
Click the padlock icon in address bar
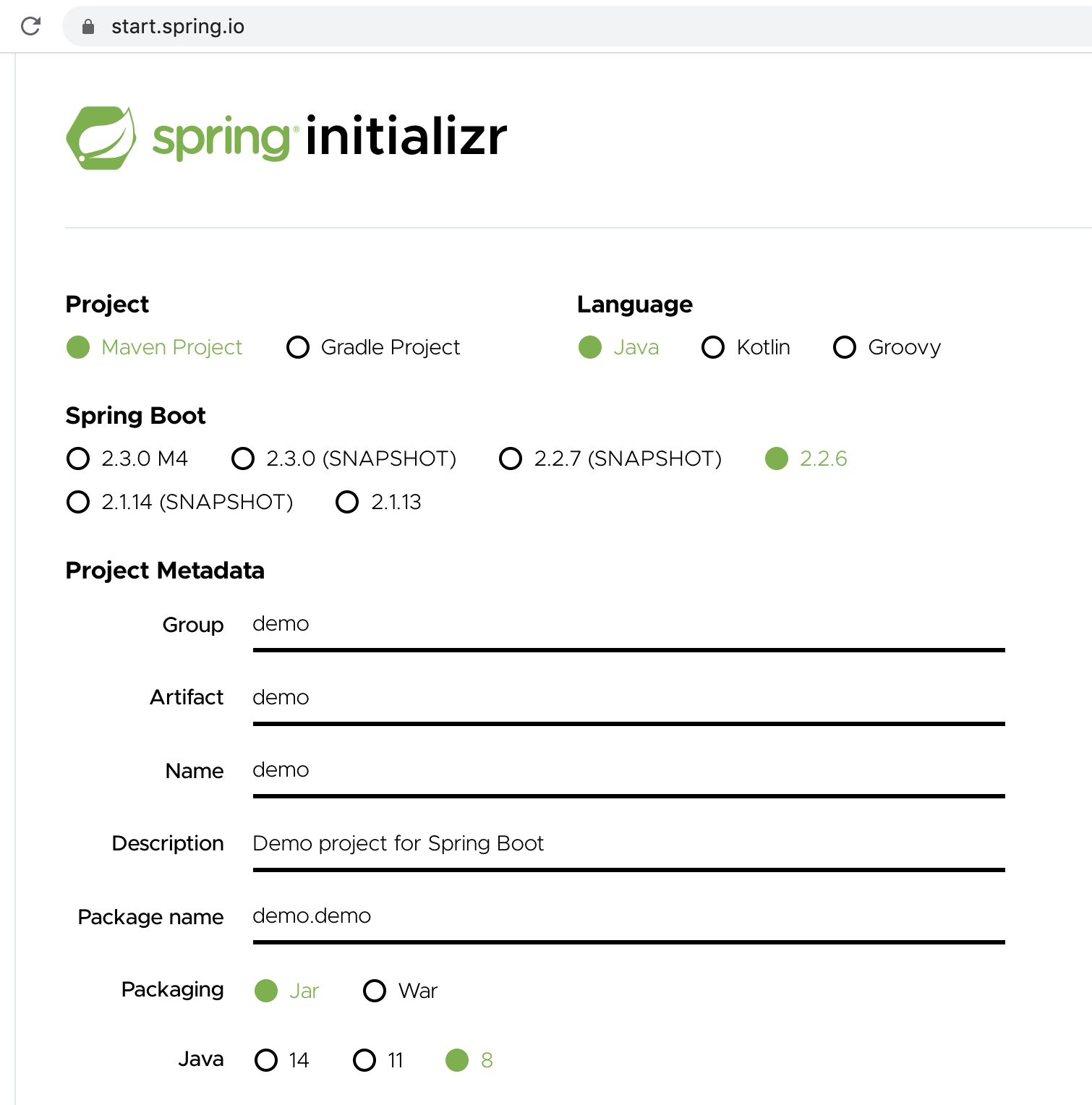[88, 27]
